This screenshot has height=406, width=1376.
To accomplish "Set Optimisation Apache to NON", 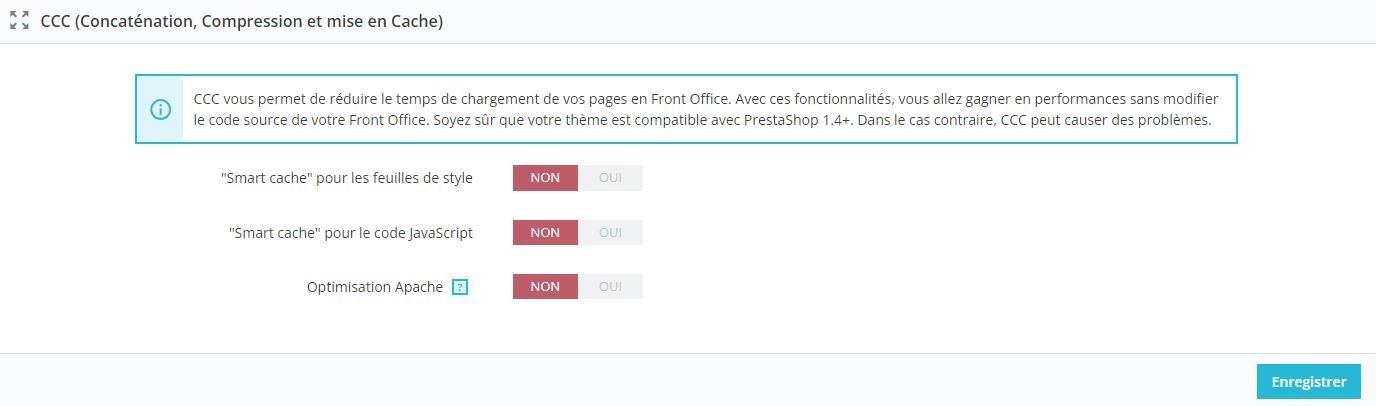I will click(x=545, y=287).
